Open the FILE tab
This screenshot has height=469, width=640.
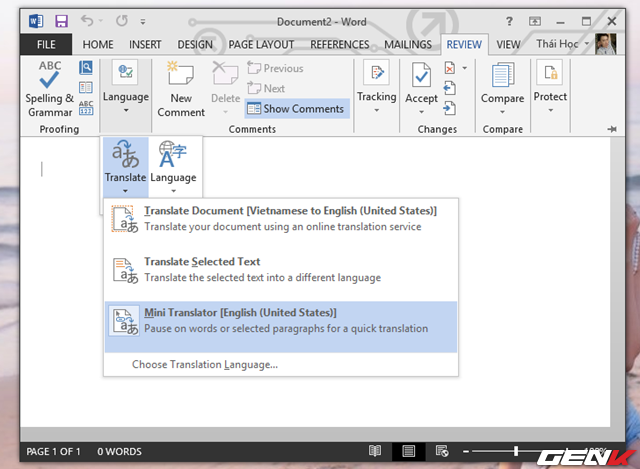pyautogui.click(x=46, y=44)
